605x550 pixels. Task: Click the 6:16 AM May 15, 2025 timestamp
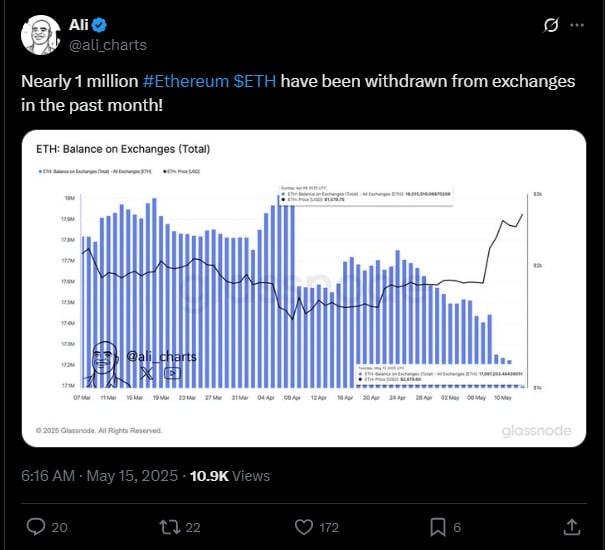point(100,476)
